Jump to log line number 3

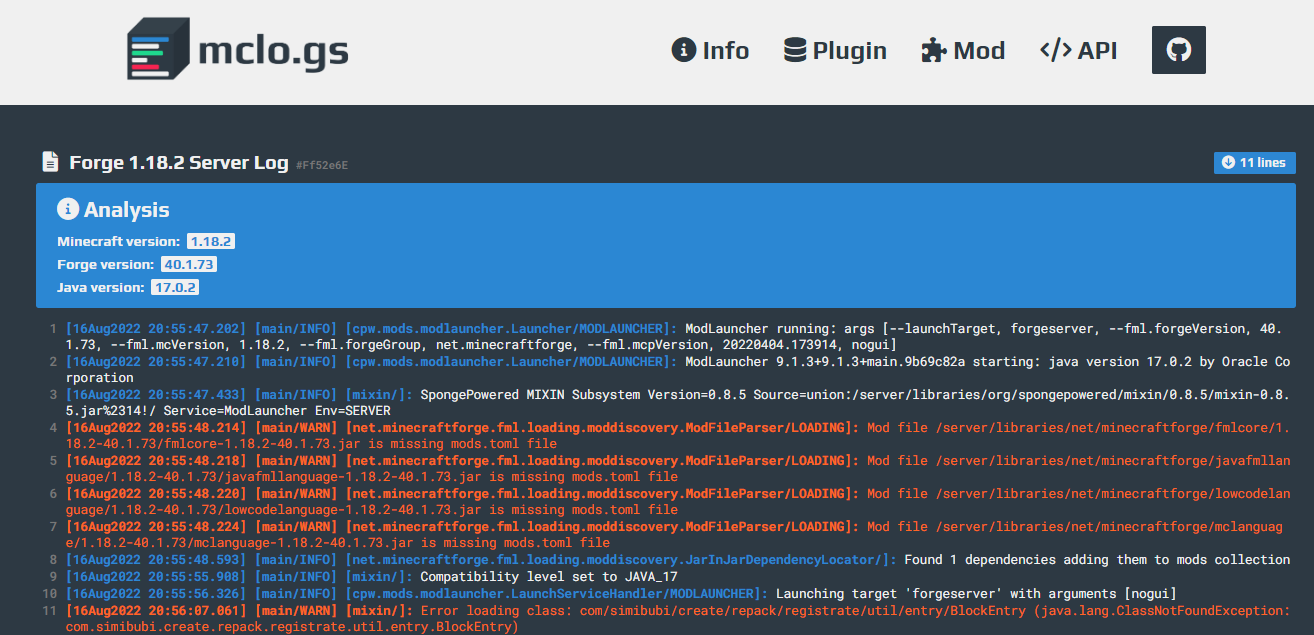click(52, 395)
